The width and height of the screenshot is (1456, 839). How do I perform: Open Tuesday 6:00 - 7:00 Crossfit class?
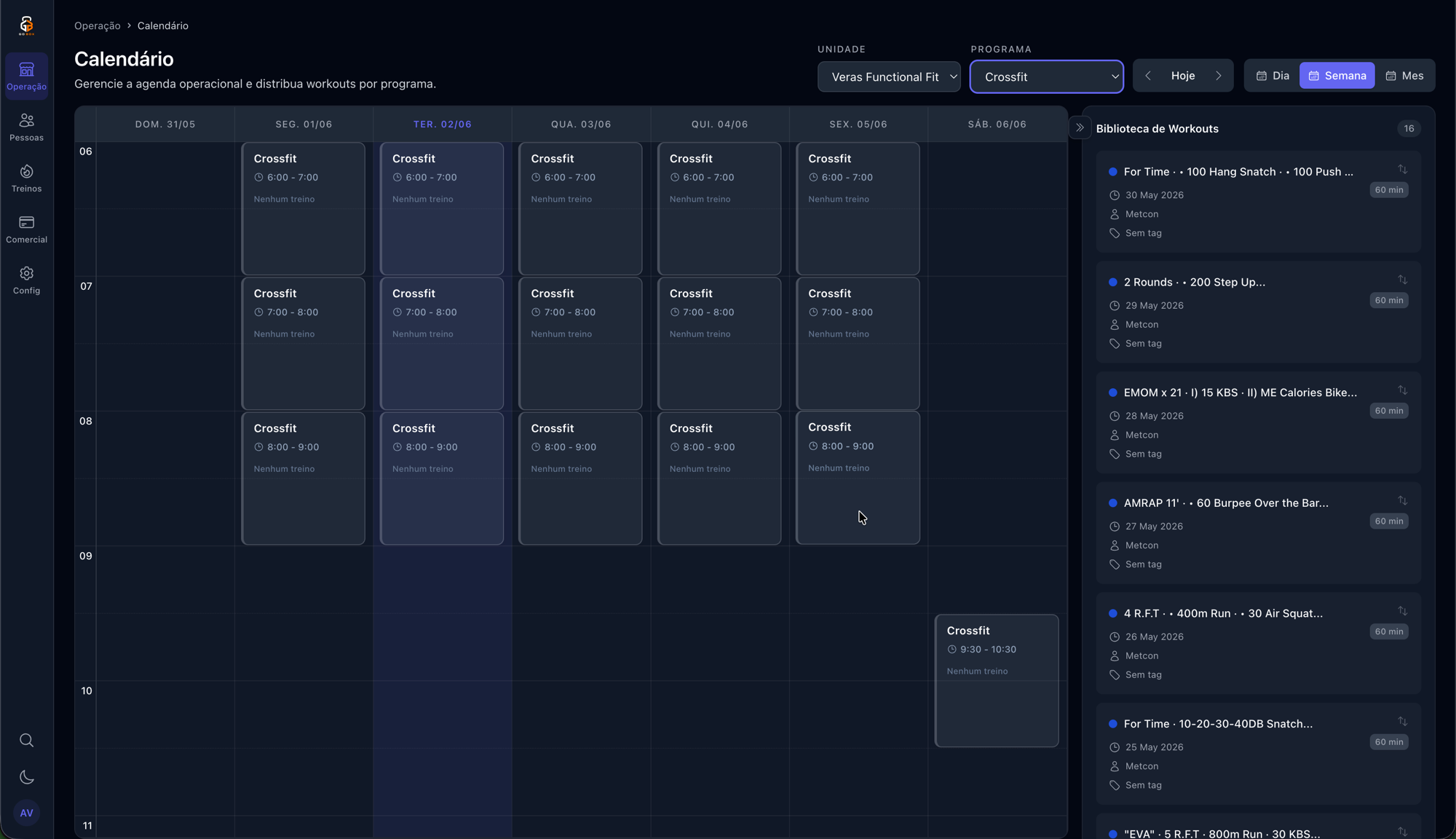coord(442,209)
